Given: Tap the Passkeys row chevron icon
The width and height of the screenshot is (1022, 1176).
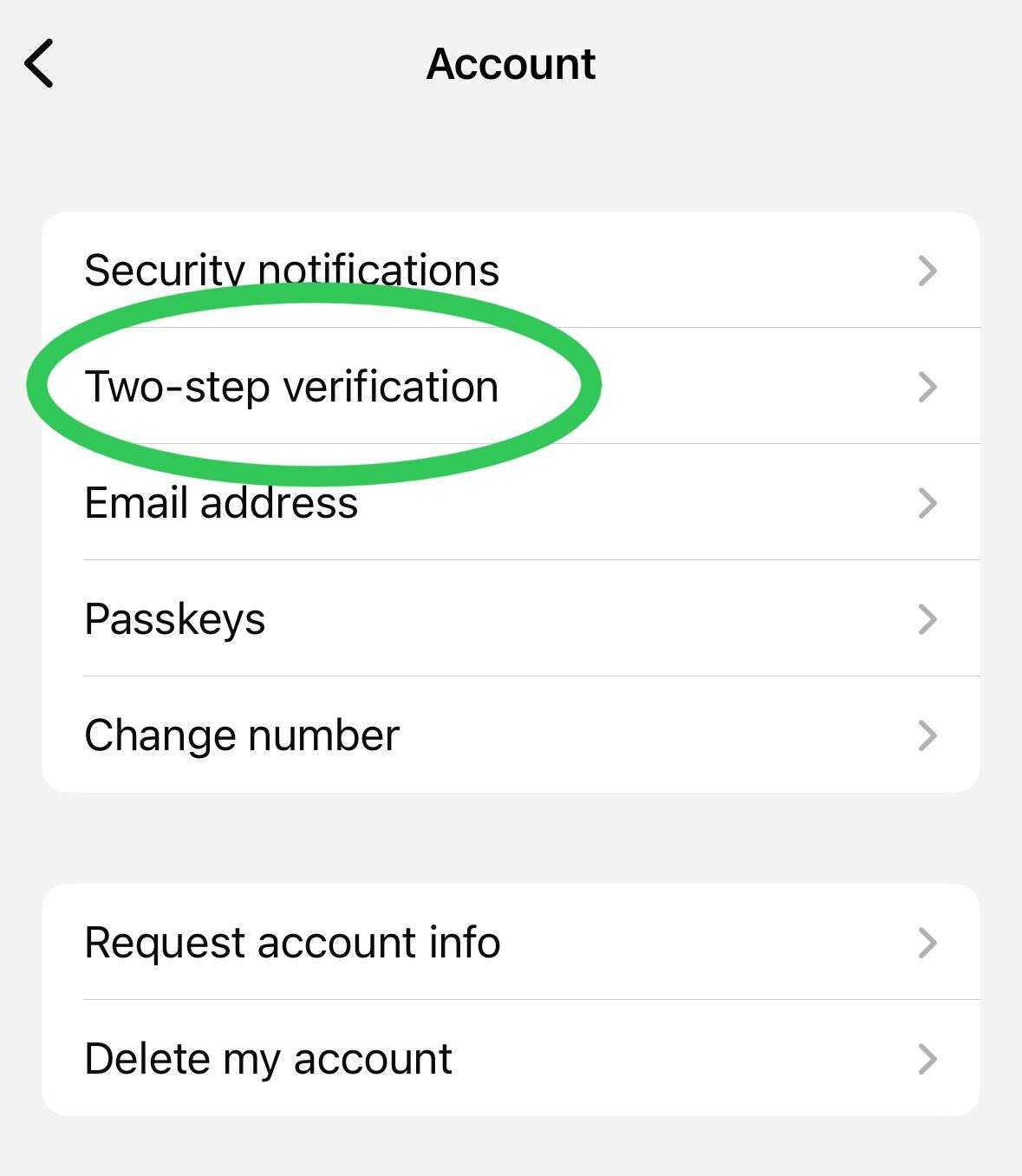Looking at the screenshot, I should coord(928,619).
